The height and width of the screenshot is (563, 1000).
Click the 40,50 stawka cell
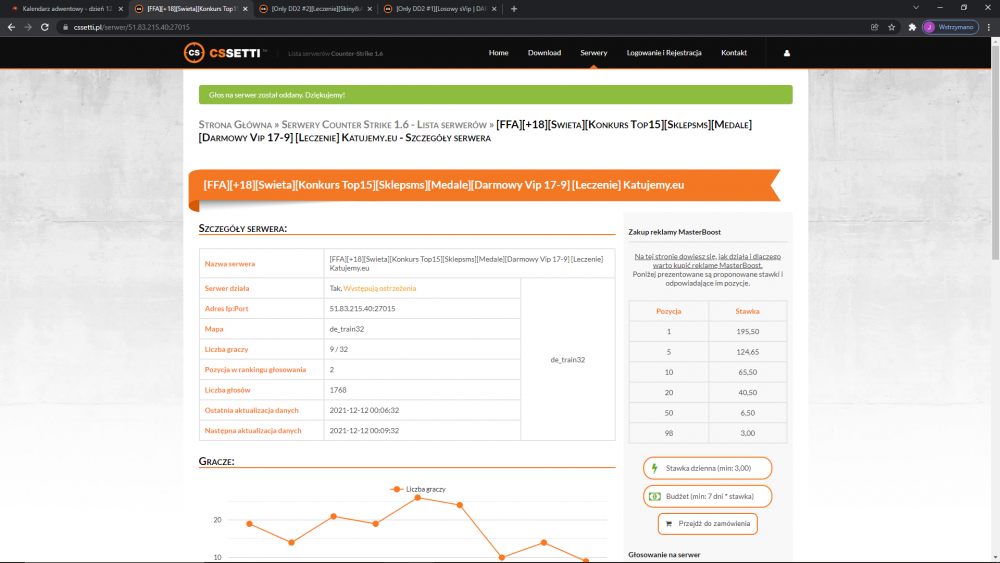click(x=747, y=393)
